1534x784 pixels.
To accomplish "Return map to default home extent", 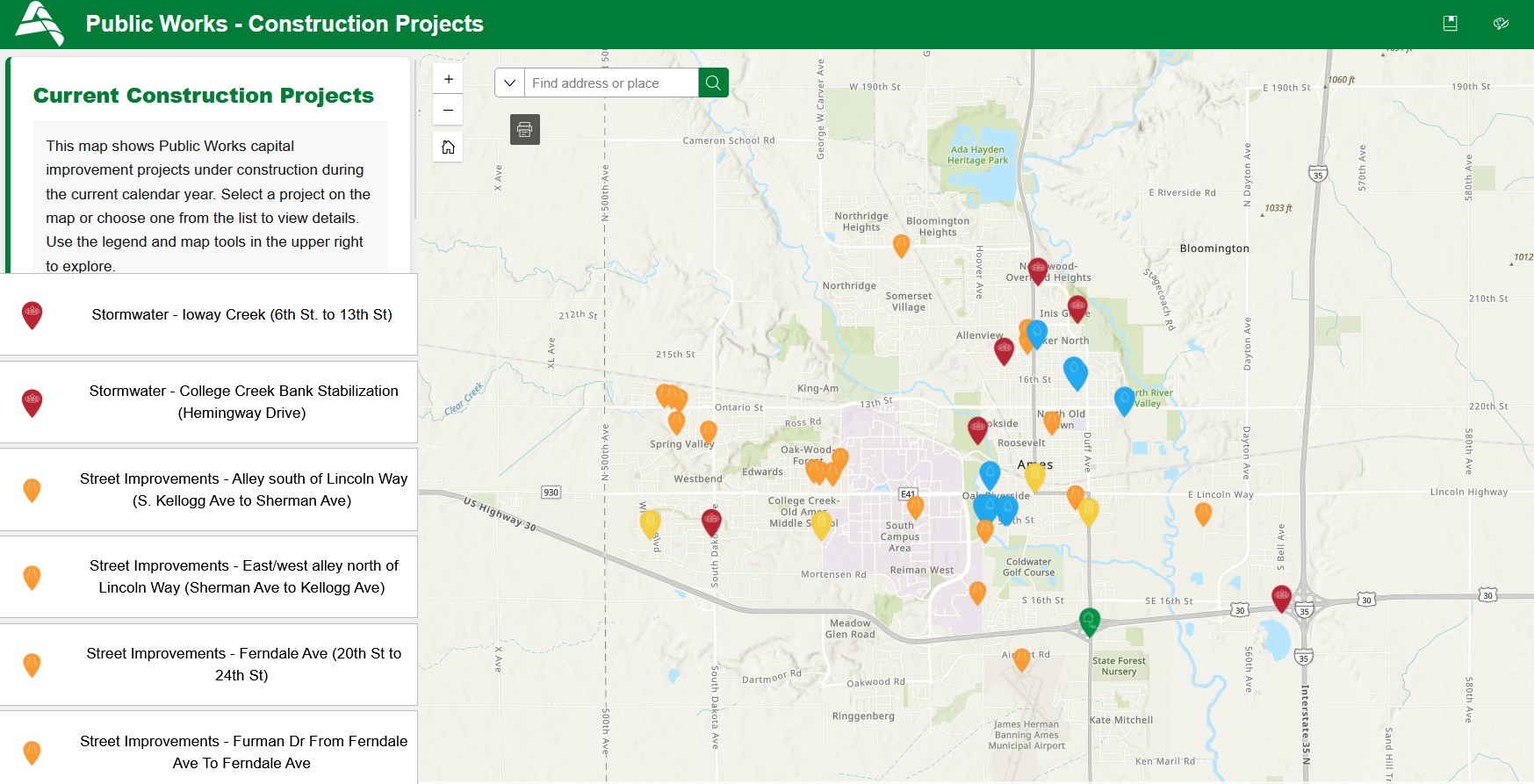I will point(448,147).
